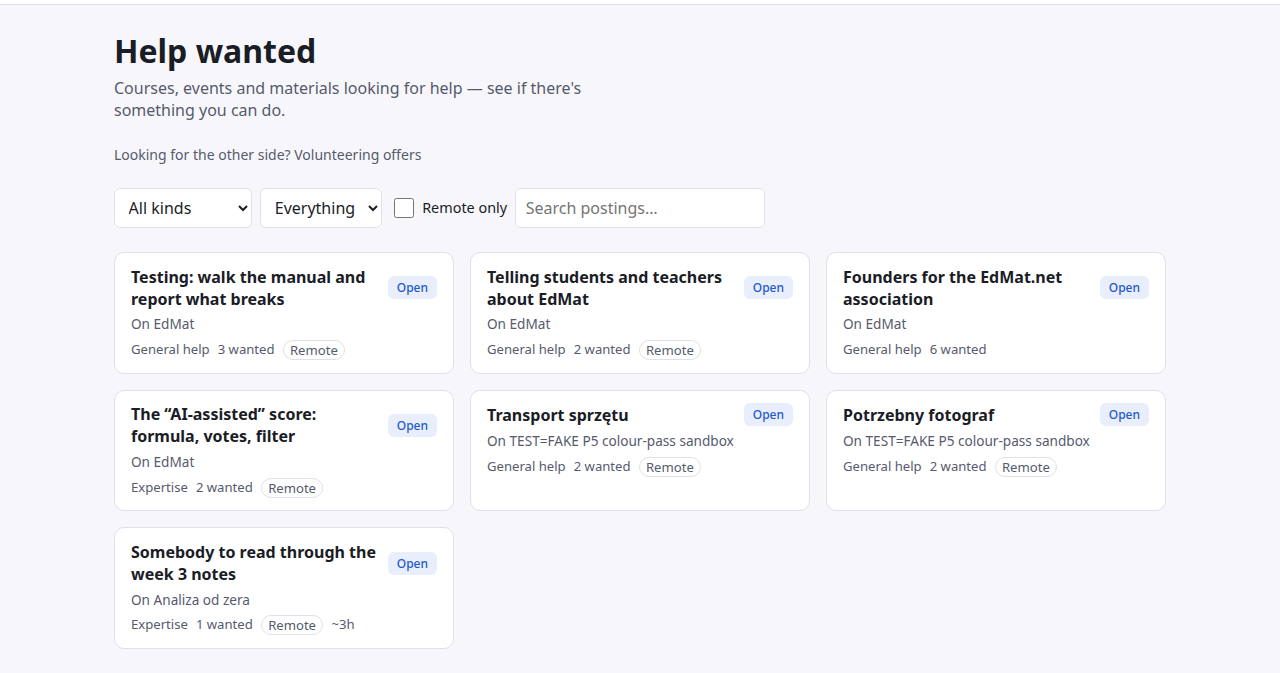This screenshot has height=673, width=1280.
Task: Open the Testing: walk the manual posting
Action: [x=248, y=288]
